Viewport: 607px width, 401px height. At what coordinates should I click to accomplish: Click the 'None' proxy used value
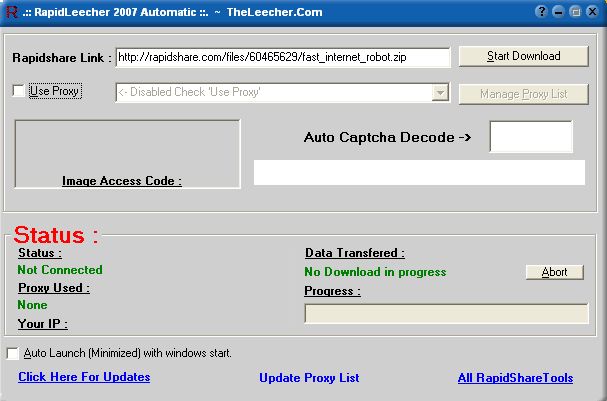point(33,305)
